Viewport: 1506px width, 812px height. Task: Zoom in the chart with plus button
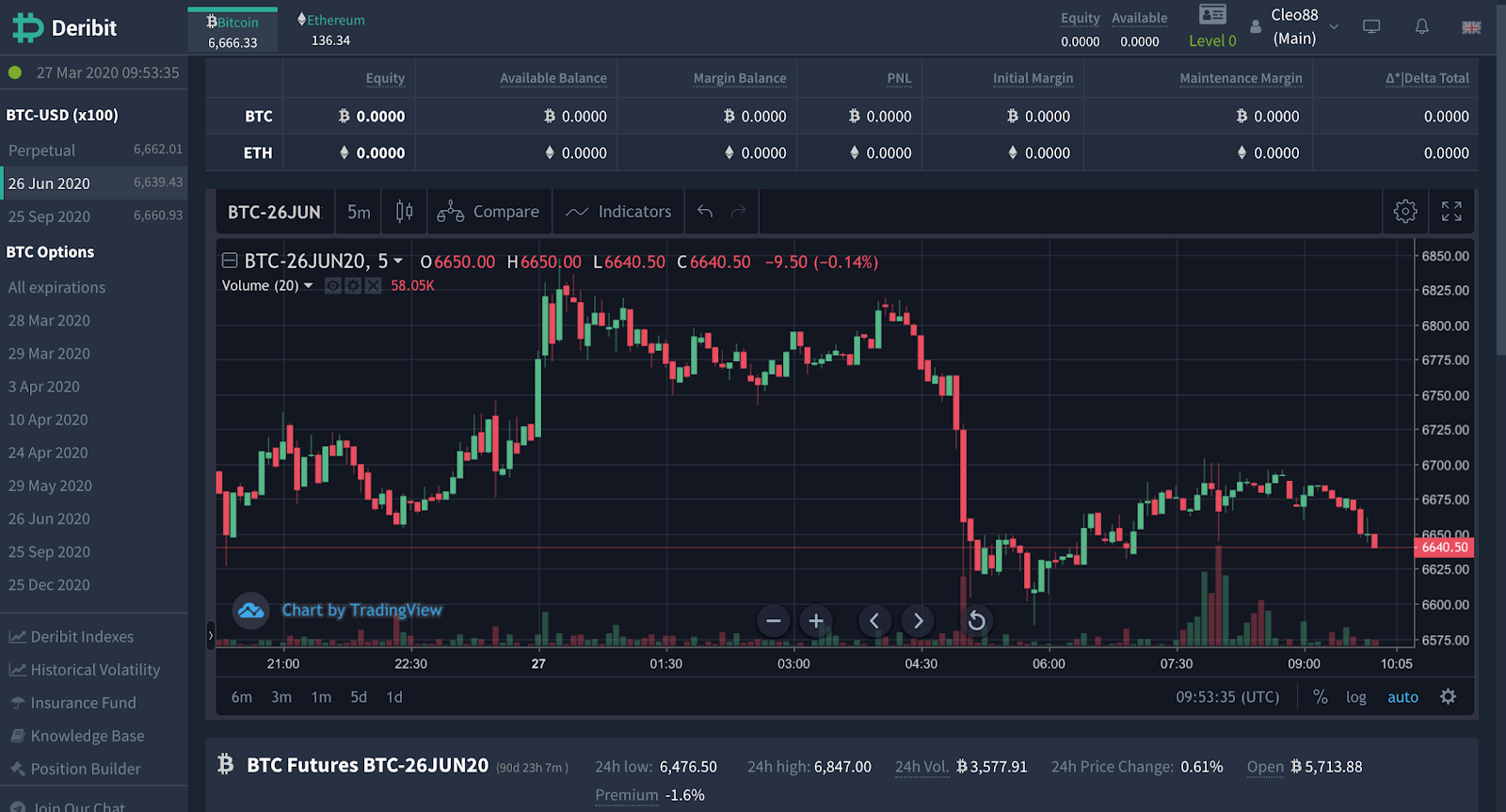(816, 620)
